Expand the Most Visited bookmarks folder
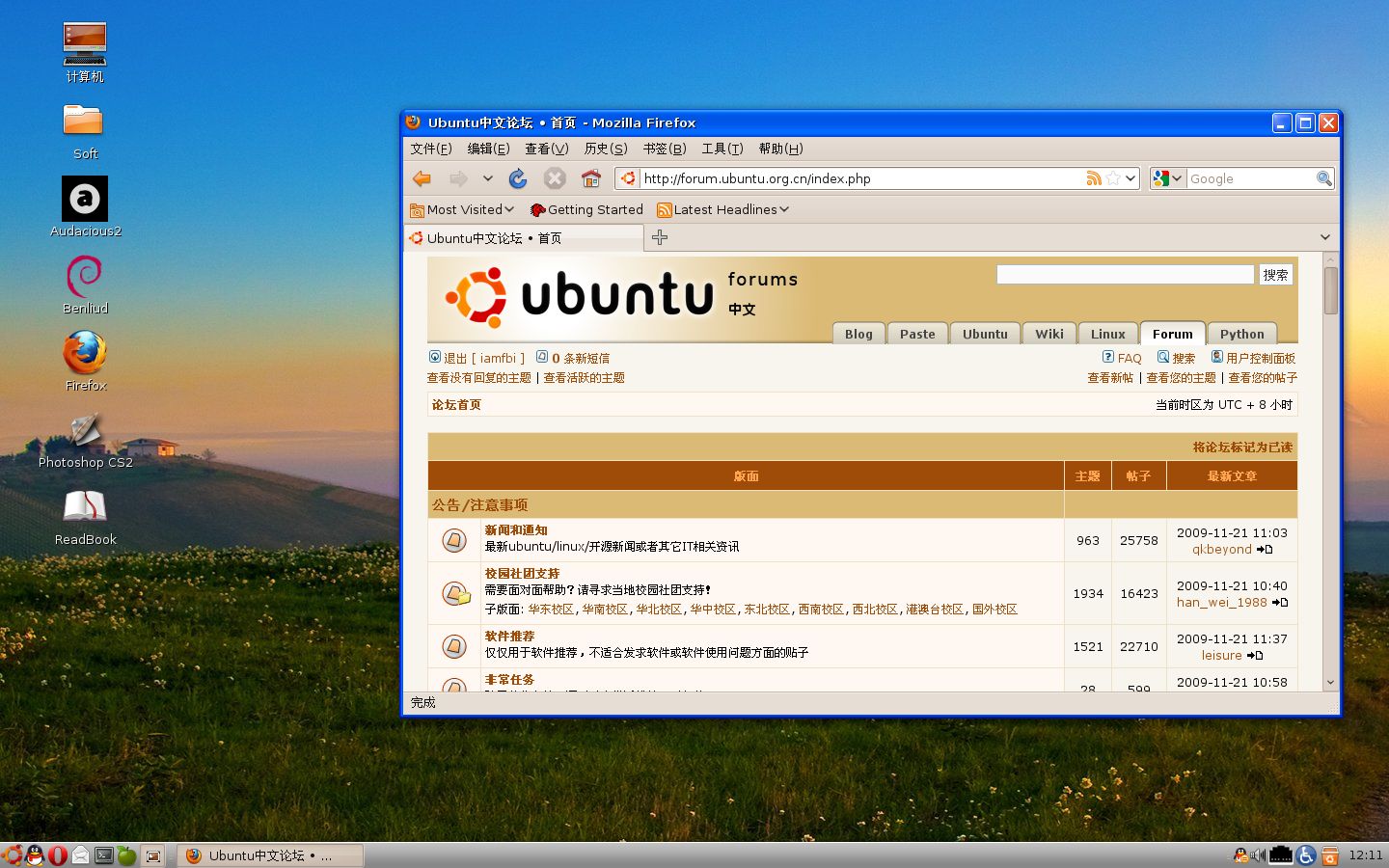1389x868 pixels. tap(462, 209)
